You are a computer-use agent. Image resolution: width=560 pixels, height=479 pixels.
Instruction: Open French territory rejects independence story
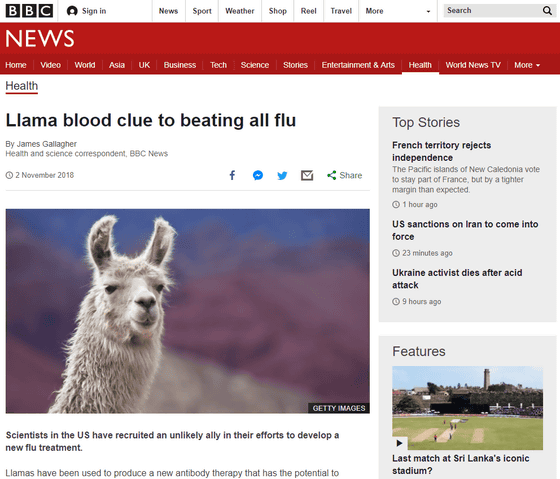(x=441, y=151)
